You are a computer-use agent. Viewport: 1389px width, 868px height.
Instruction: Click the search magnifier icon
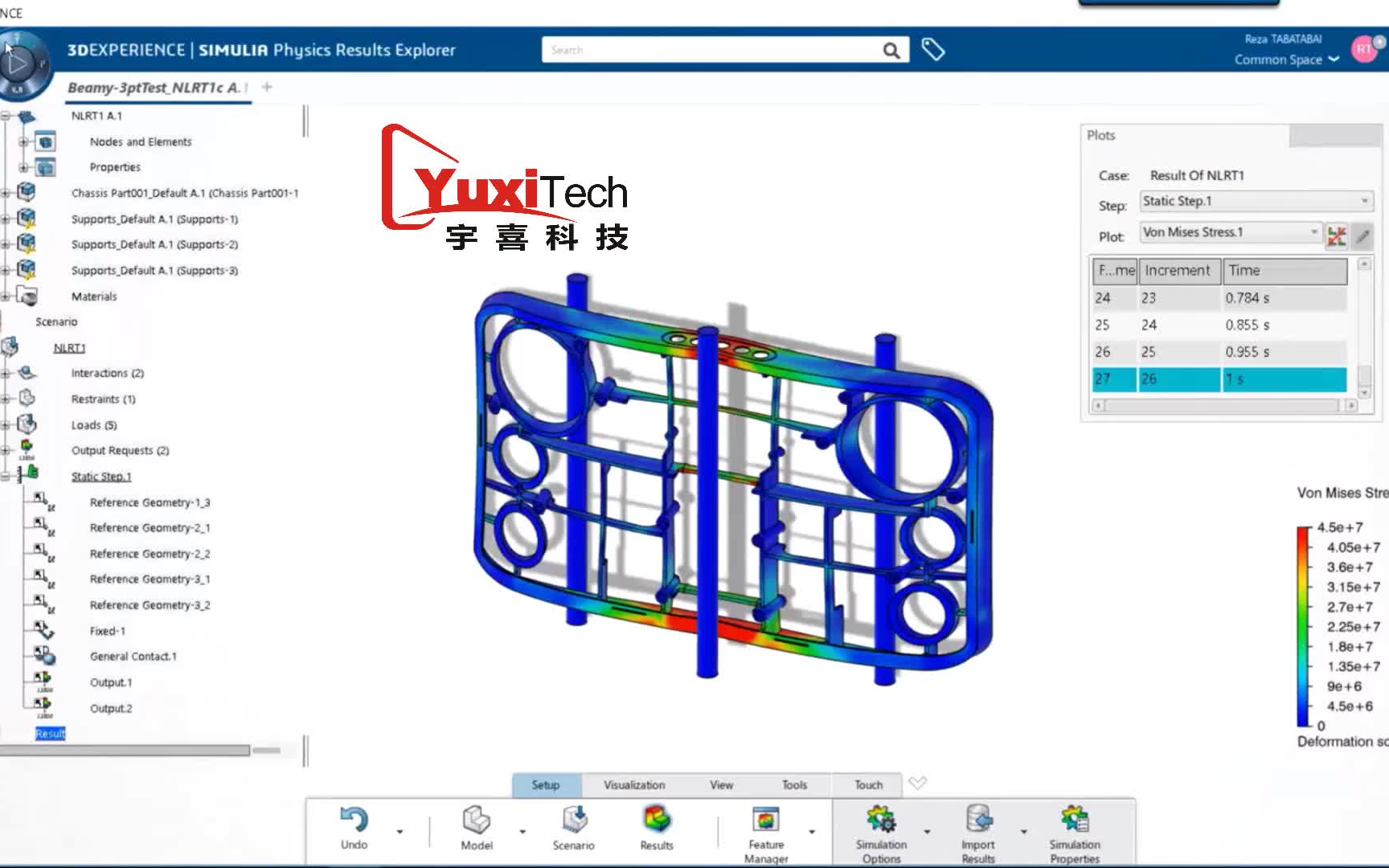[x=891, y=49]
